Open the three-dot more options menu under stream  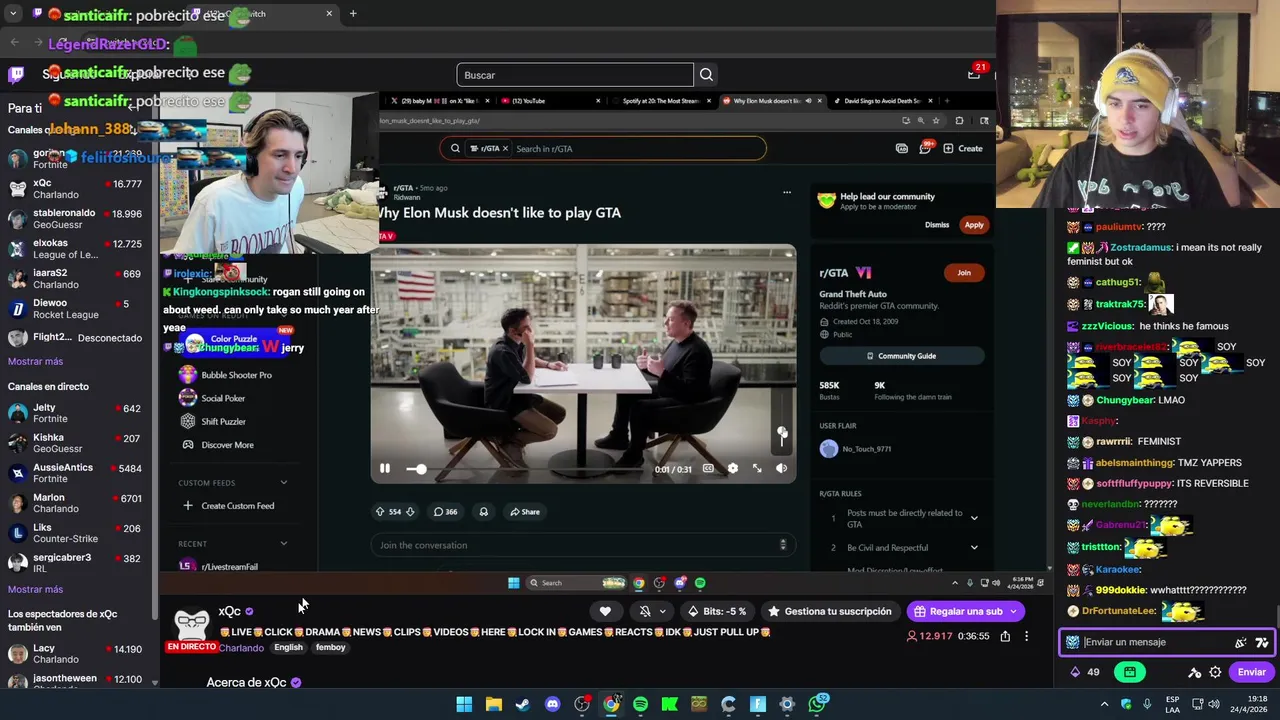[x=1026, y=636]
